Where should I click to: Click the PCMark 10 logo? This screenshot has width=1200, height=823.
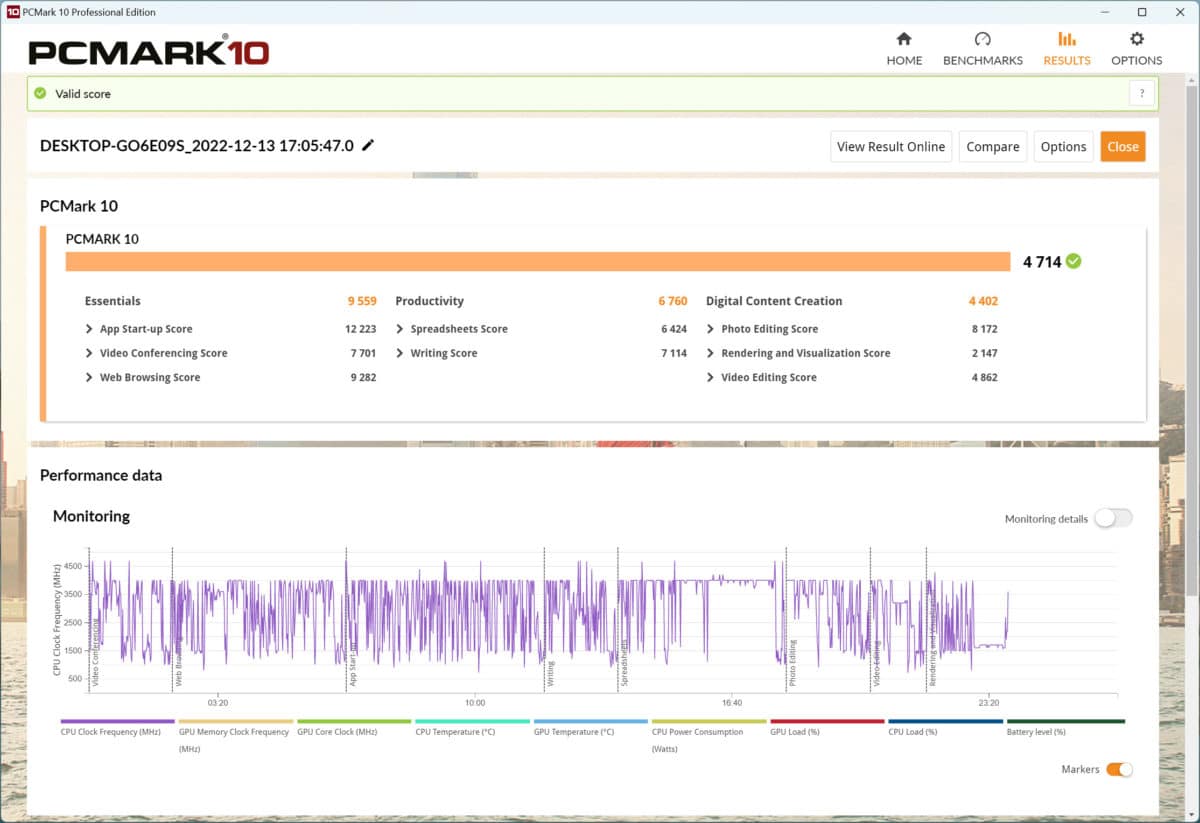(x=148, y=50)
